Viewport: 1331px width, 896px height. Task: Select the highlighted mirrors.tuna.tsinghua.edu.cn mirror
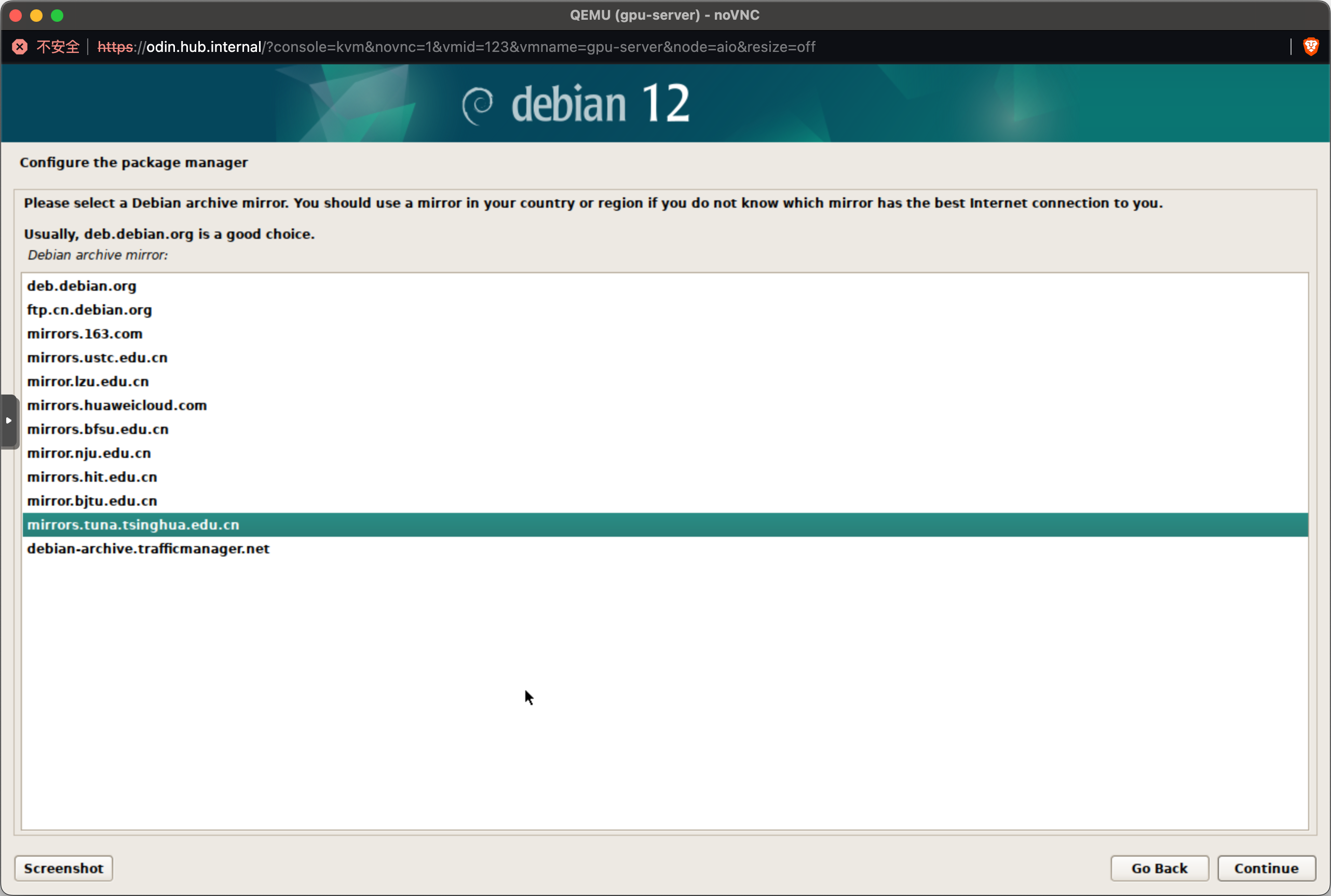665,525
